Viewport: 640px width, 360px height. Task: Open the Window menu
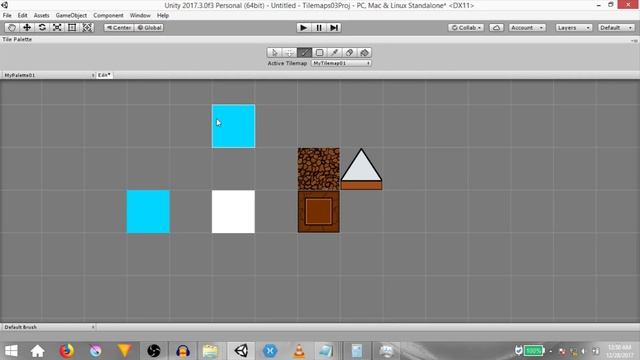pos(140,16)
